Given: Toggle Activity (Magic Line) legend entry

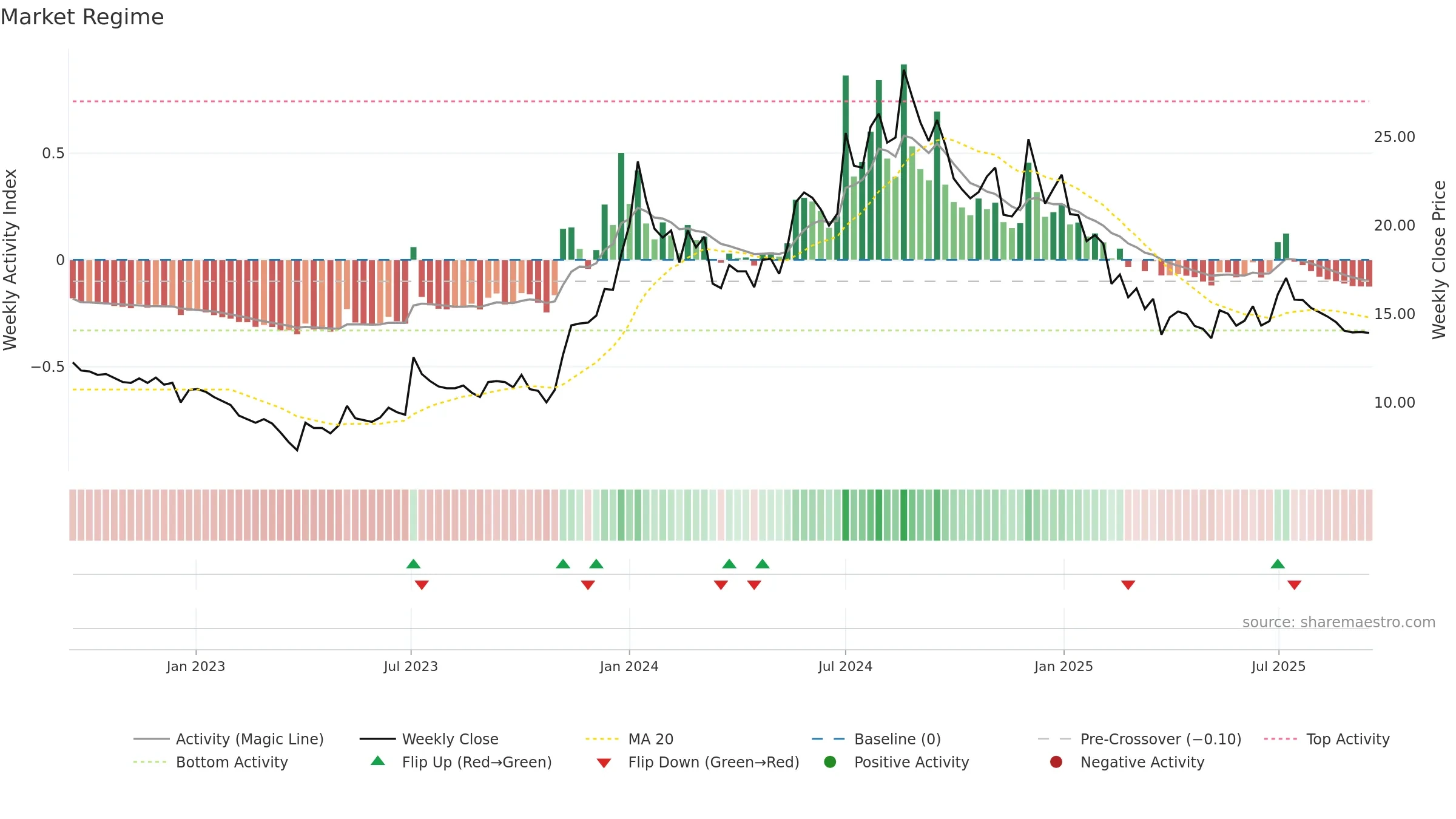Looking at the screenshot, I should pyautogui.click(x=229, y=739).
